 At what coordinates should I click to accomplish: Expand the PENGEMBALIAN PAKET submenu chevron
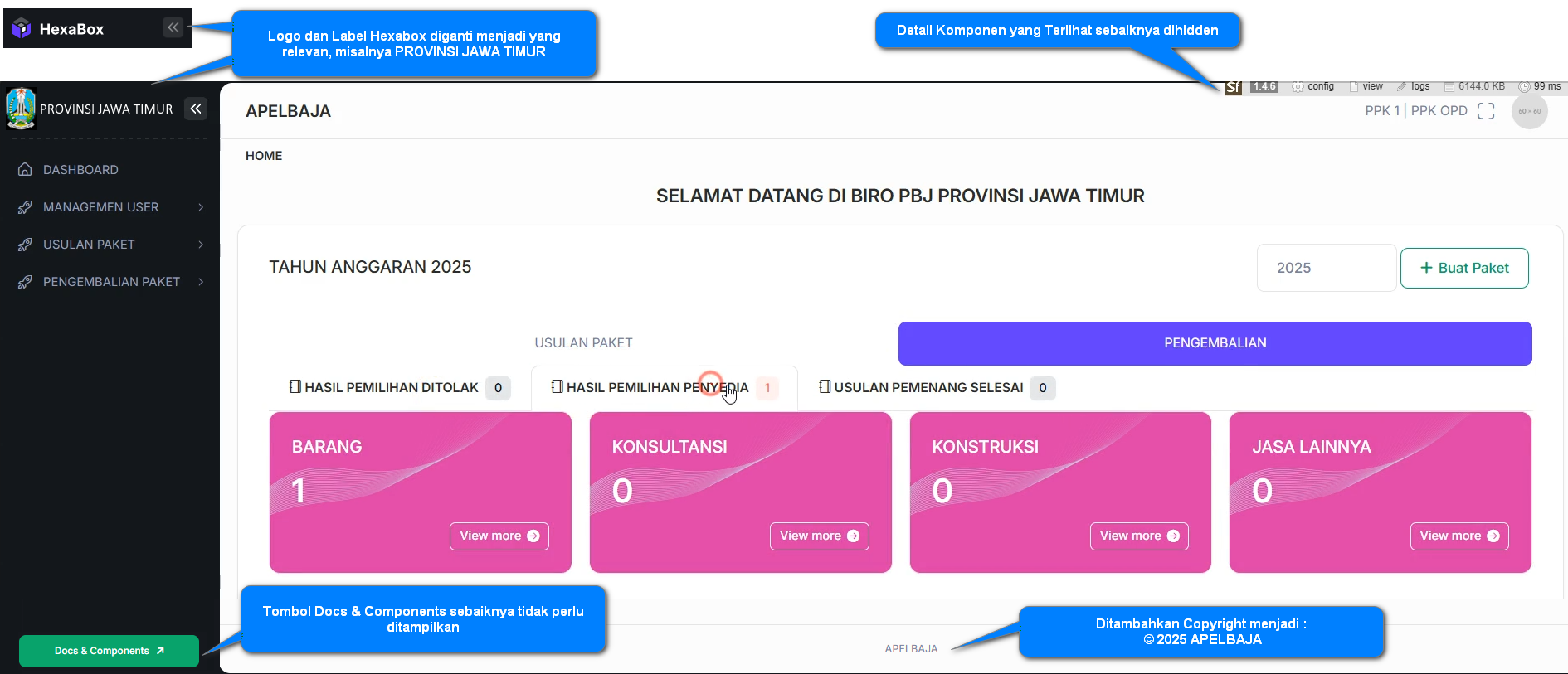click(201, 282)
